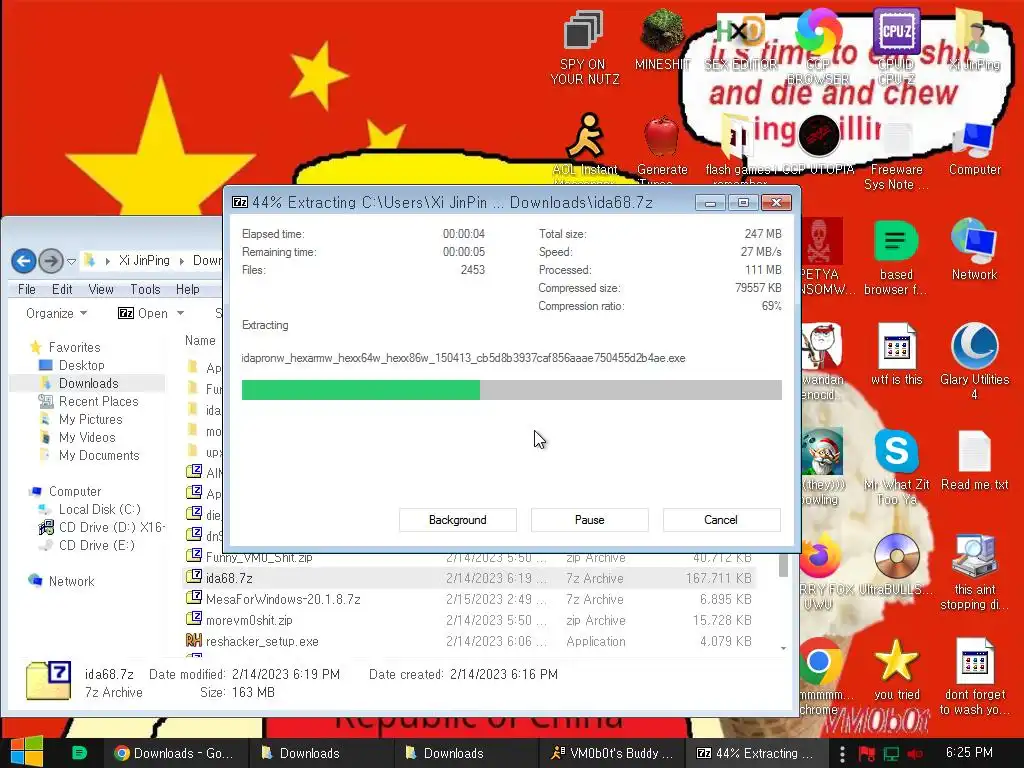Switch to VM0b0t's Buddy taskbar button
This screenshot has width=1024, height=768.
tap(611, 753)
